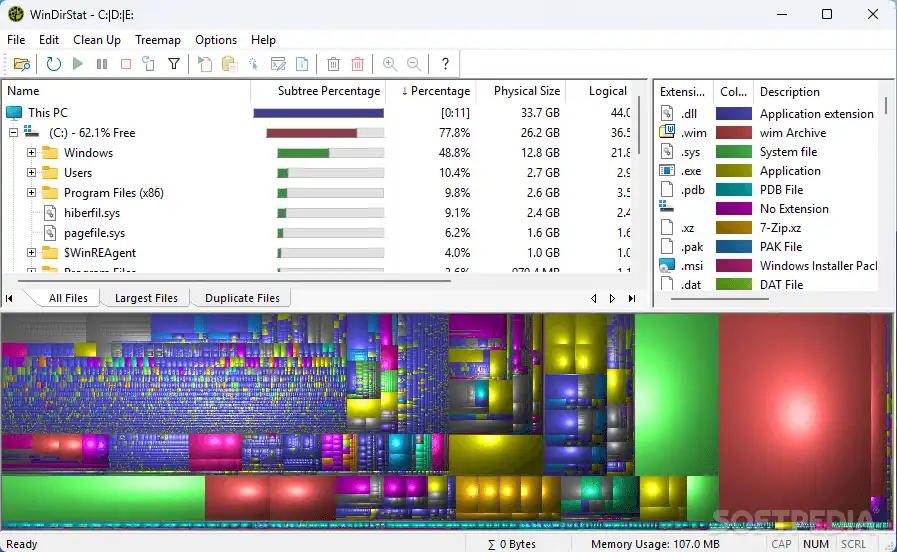Viewport: 897px width, 552px height.
Task: Select the hiberfil.sys file row
Action: click(92, 213)
